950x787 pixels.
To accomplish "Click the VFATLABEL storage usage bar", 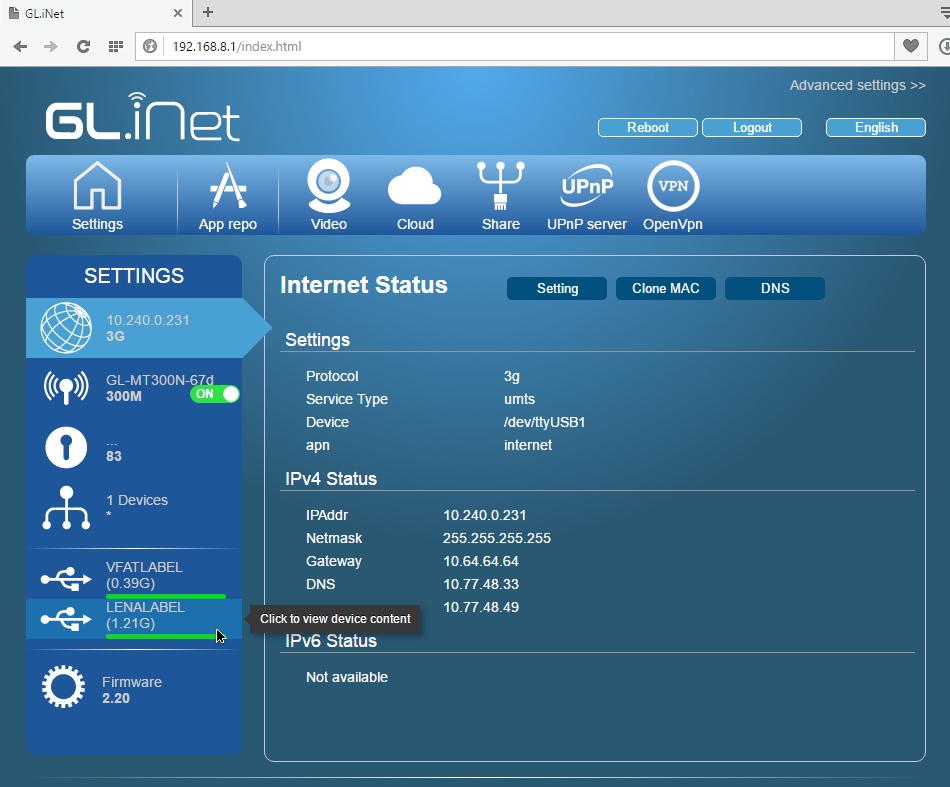I will [x=166, y=596].
